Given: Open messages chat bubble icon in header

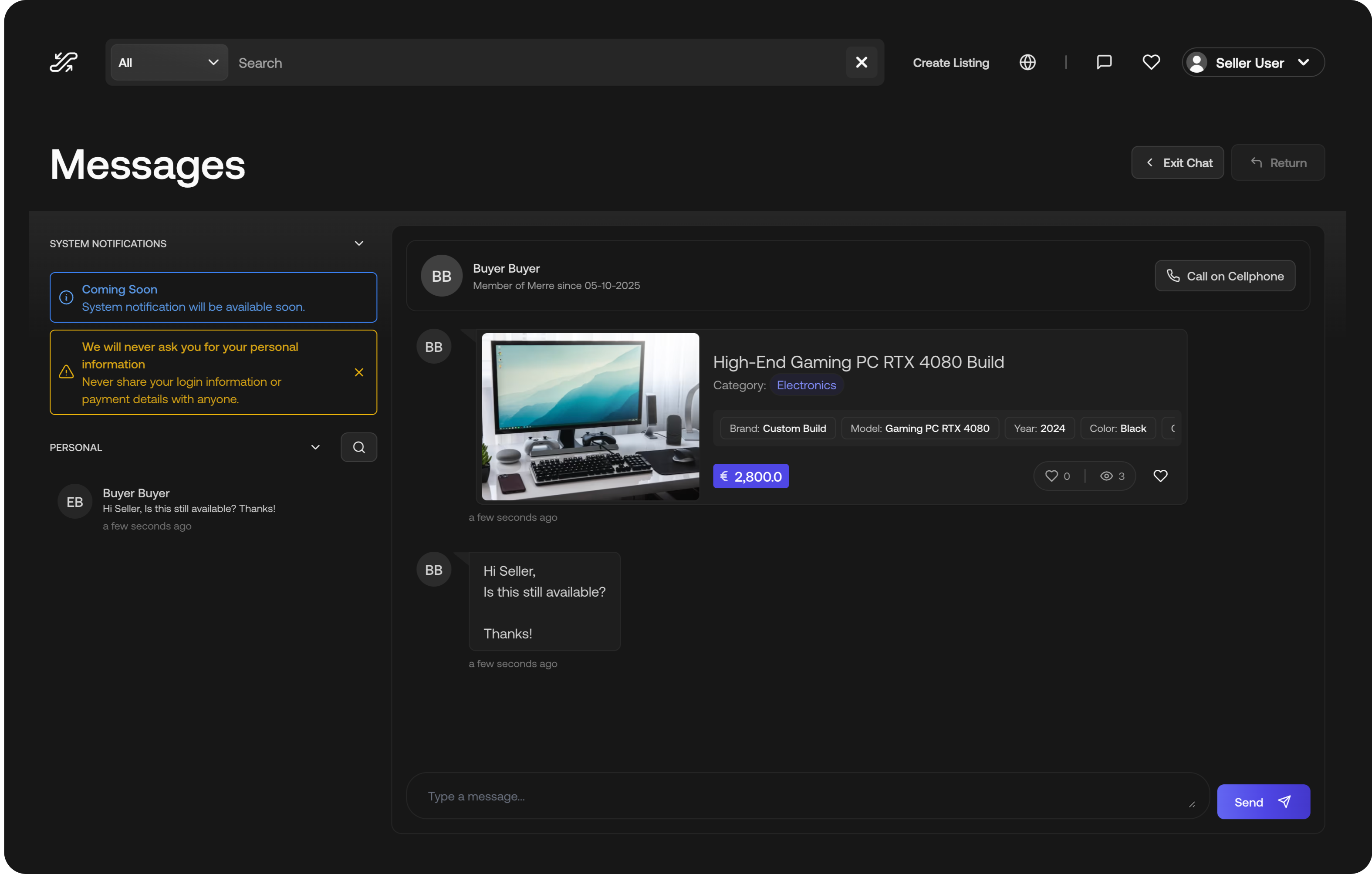Looking at the screenshot, I should point(1104,62).
